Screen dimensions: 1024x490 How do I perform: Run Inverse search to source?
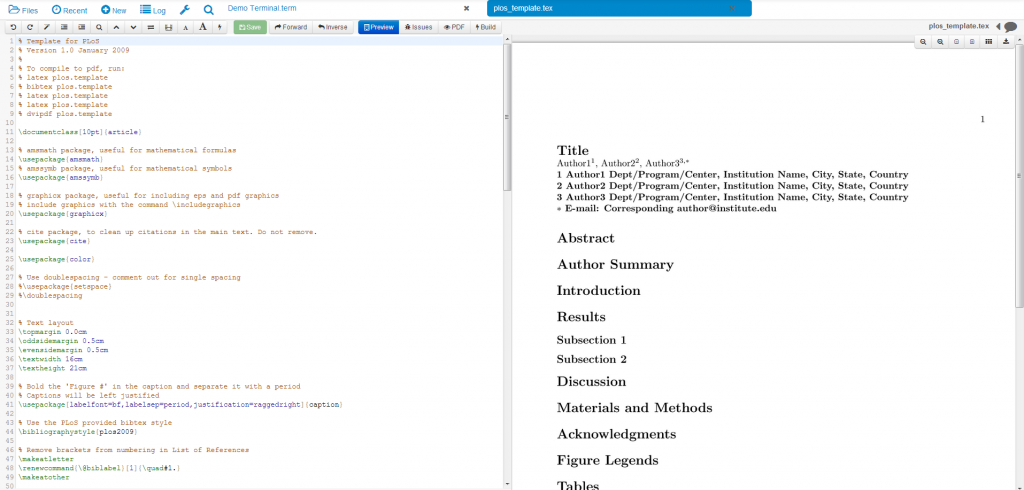pos(333,27)
